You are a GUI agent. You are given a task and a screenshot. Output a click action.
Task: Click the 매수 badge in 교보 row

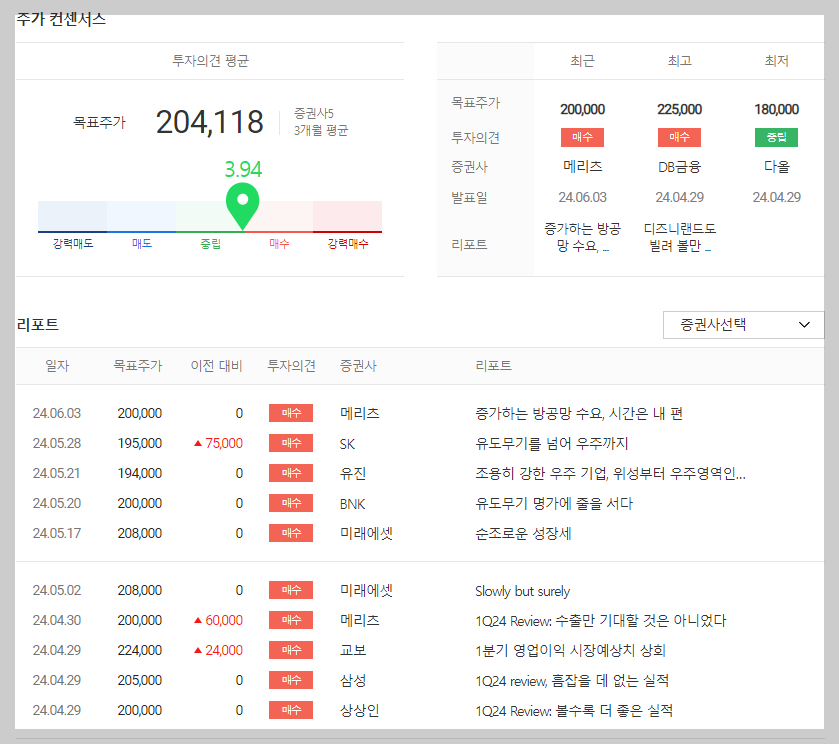(291, 650)
